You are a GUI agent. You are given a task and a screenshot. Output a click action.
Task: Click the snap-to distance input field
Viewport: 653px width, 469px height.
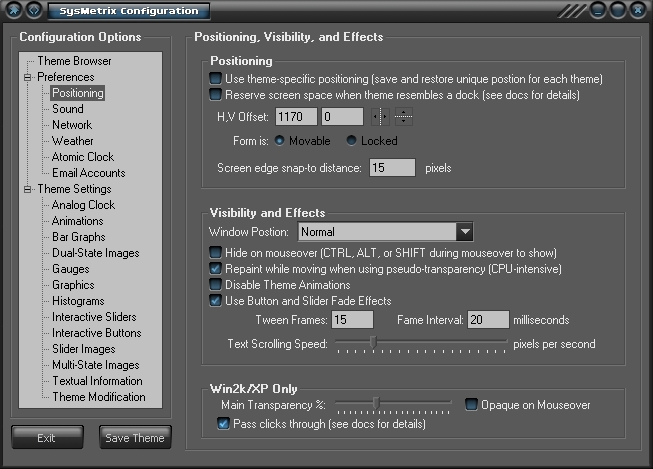(392, 167)
